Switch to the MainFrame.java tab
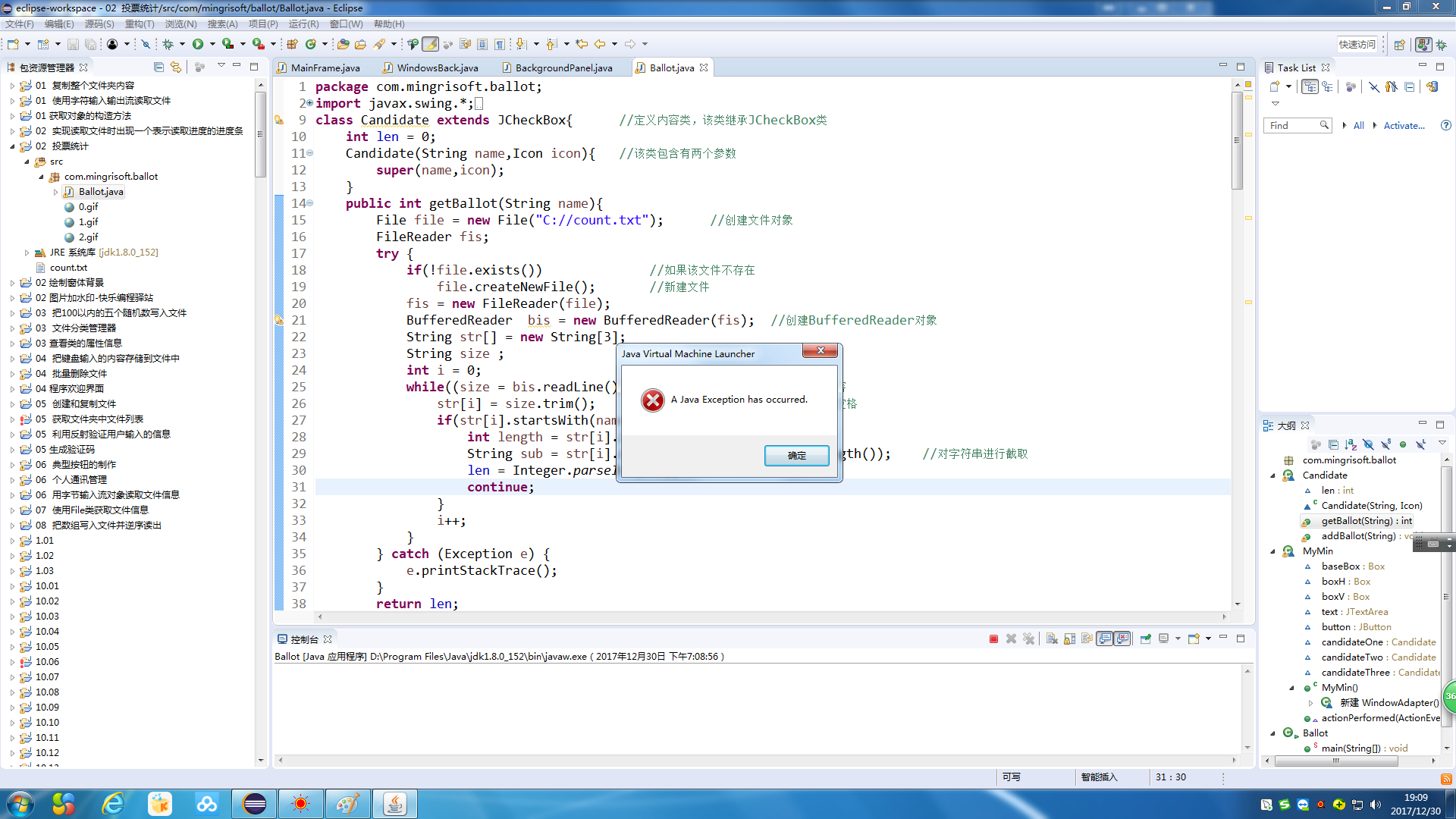 click(325, 67)
